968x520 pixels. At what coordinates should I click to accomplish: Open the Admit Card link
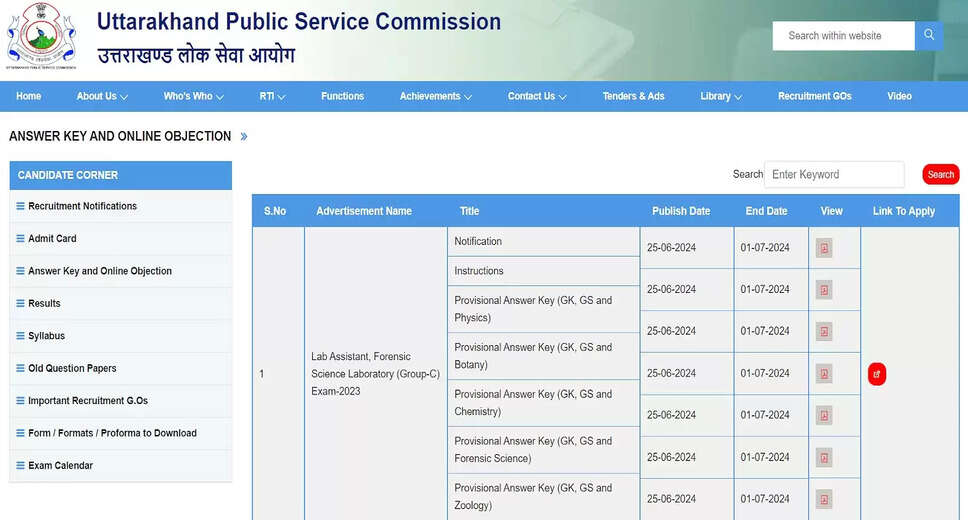[x=52, y=238]
